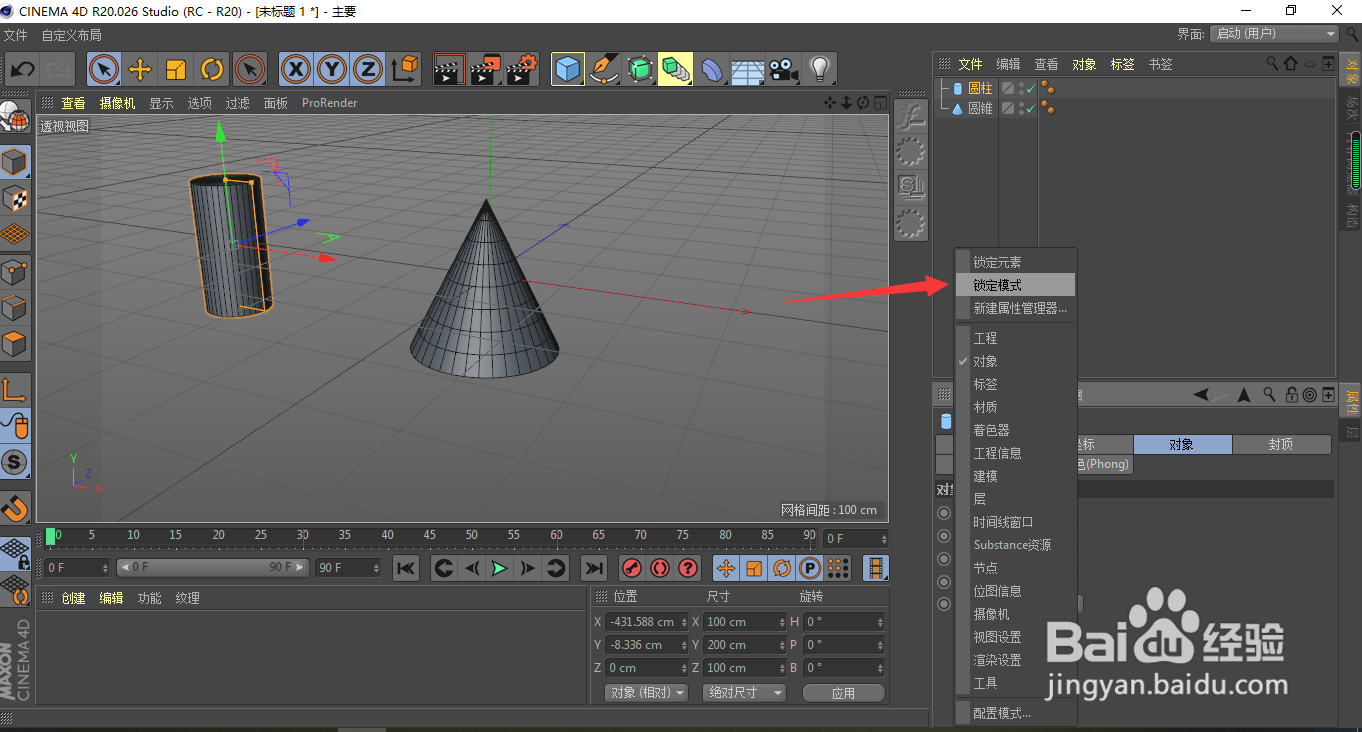The width and height of the screenshot is (1362, 732).
Task: Click the Undo arrow icon
Action: (23, 70)
